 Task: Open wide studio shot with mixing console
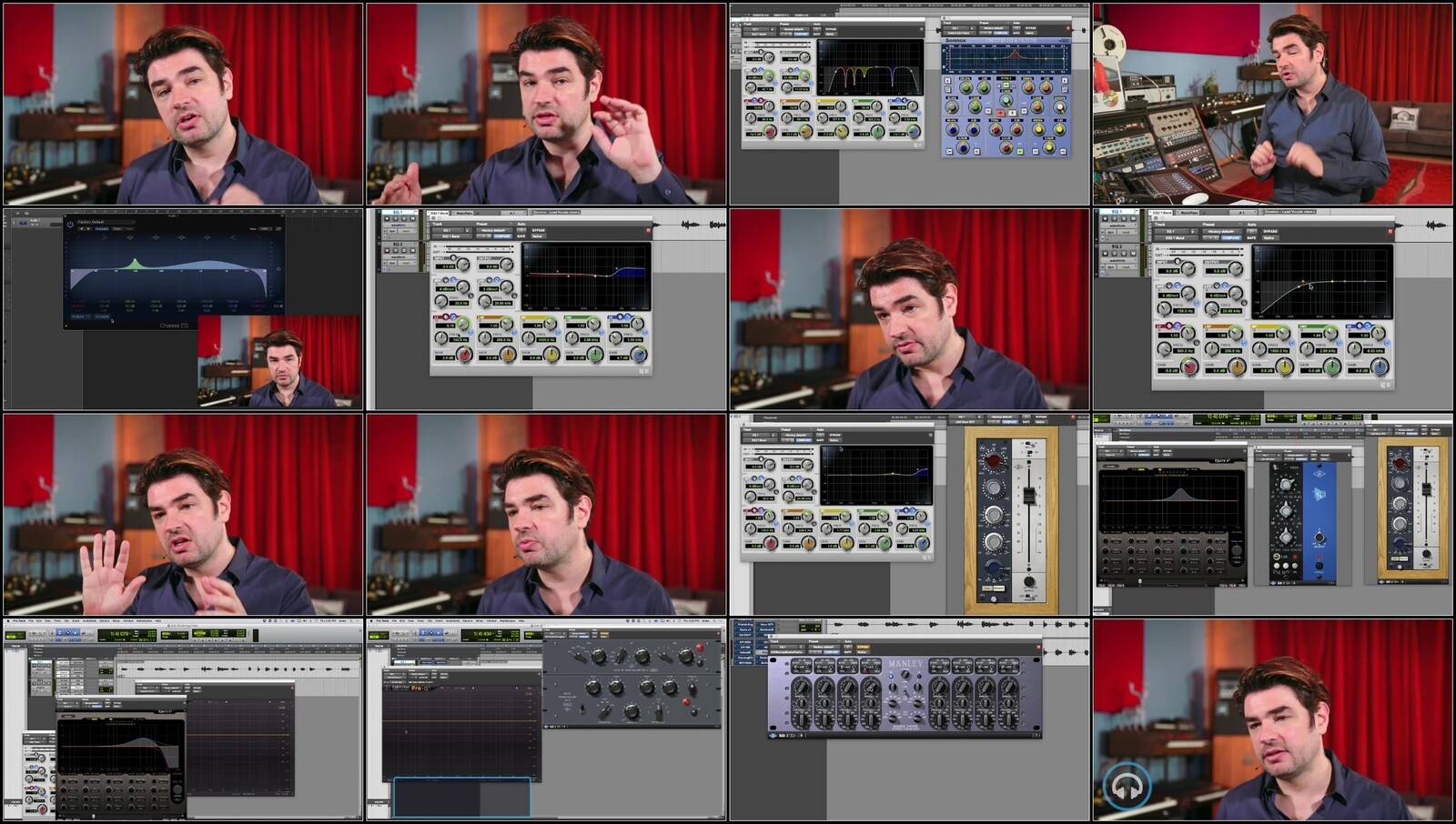[x=1273, y=104]
